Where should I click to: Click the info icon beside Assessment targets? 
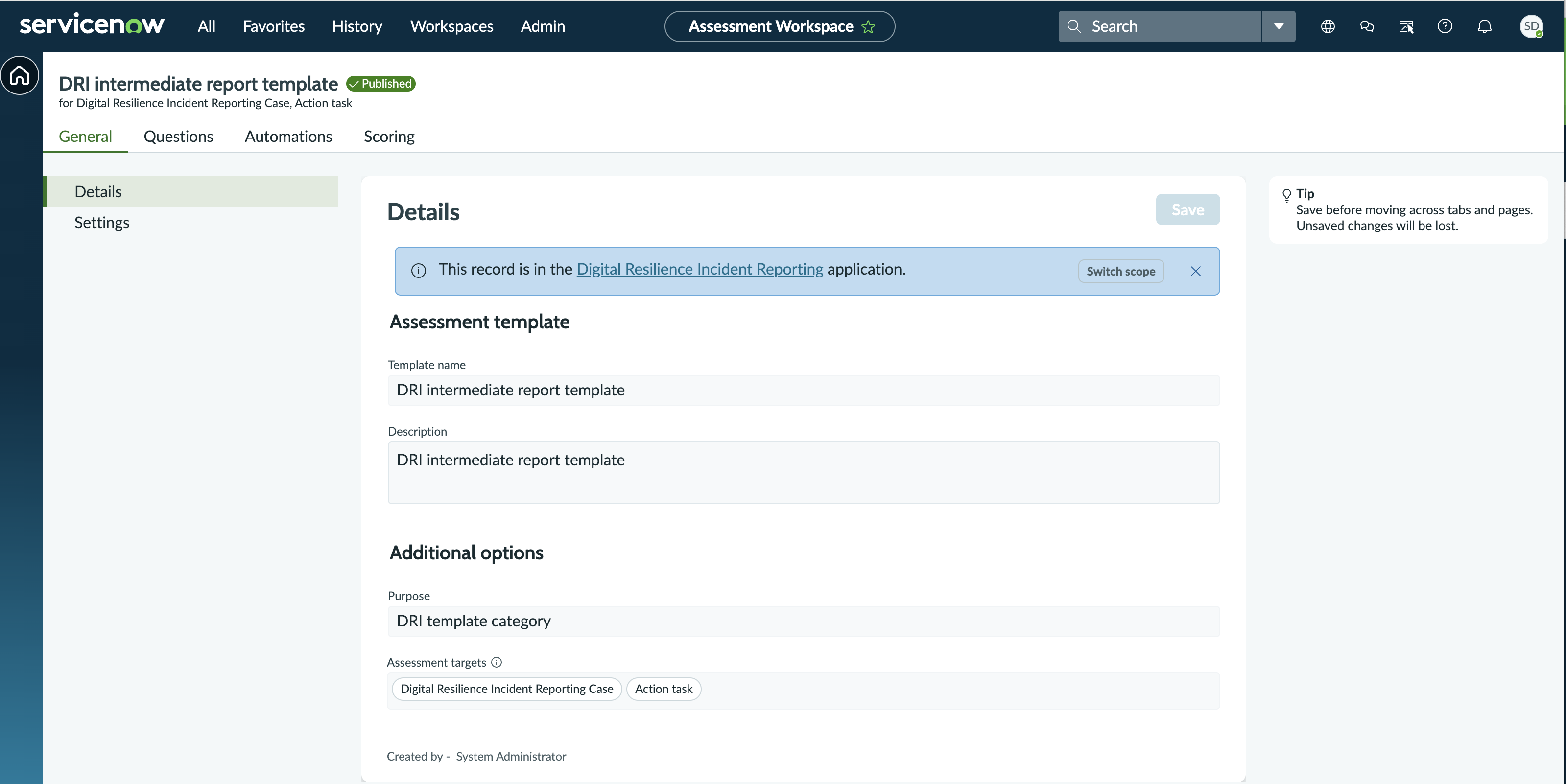(x=497, y=662)
